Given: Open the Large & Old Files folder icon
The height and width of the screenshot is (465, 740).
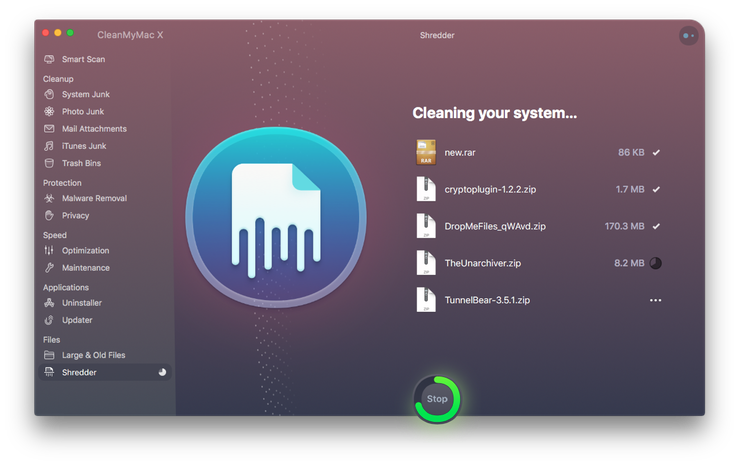Looking at the screenshot, I should click(x=49, y=355).
